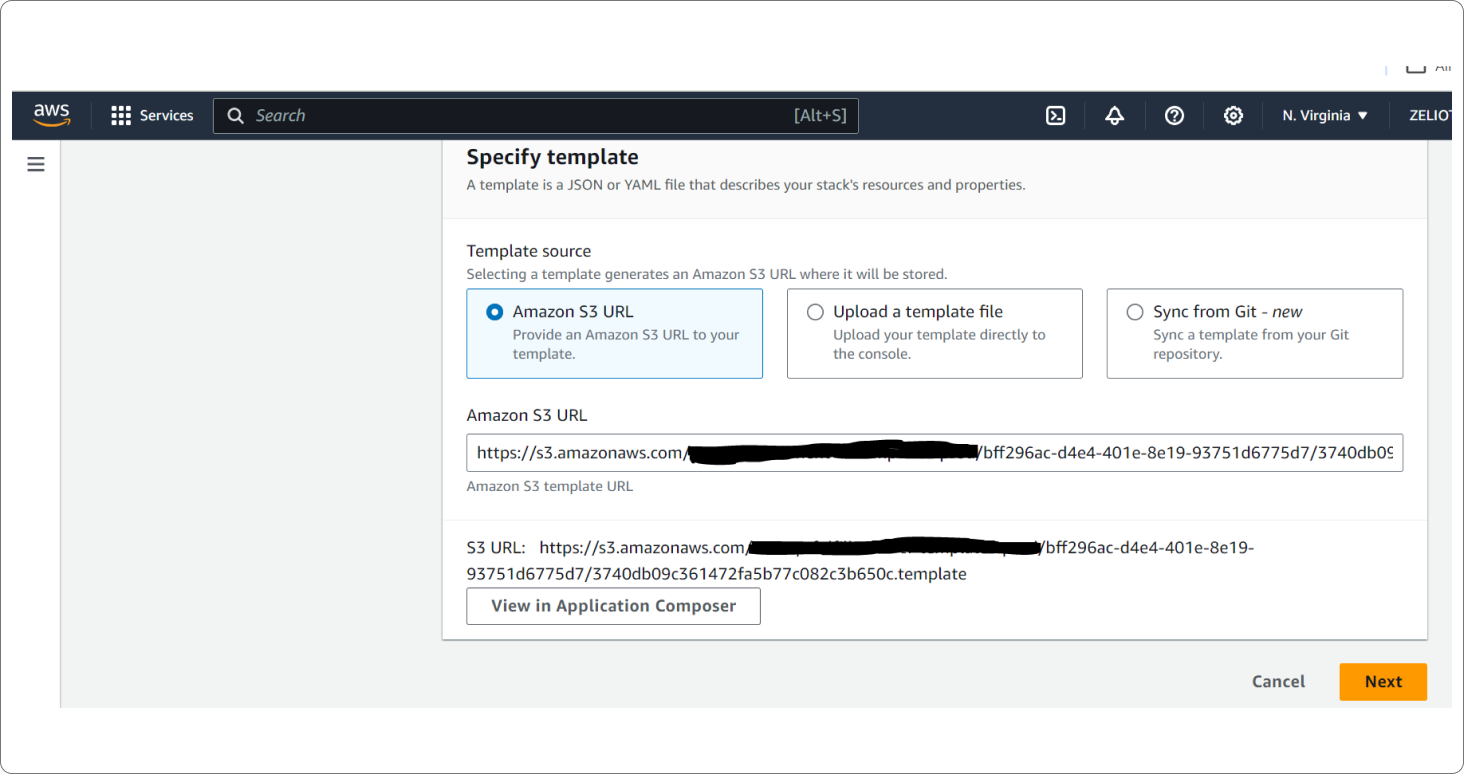Click the Services menu label
1464x774 pixels.
[x=166, y=116]
